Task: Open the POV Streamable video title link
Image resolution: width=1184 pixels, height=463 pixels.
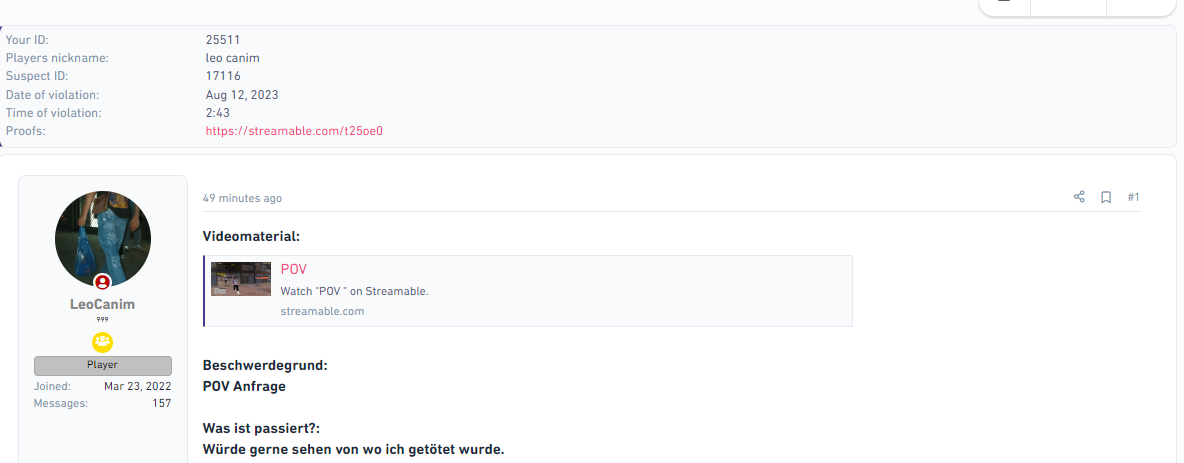Action: coord(294,270)
